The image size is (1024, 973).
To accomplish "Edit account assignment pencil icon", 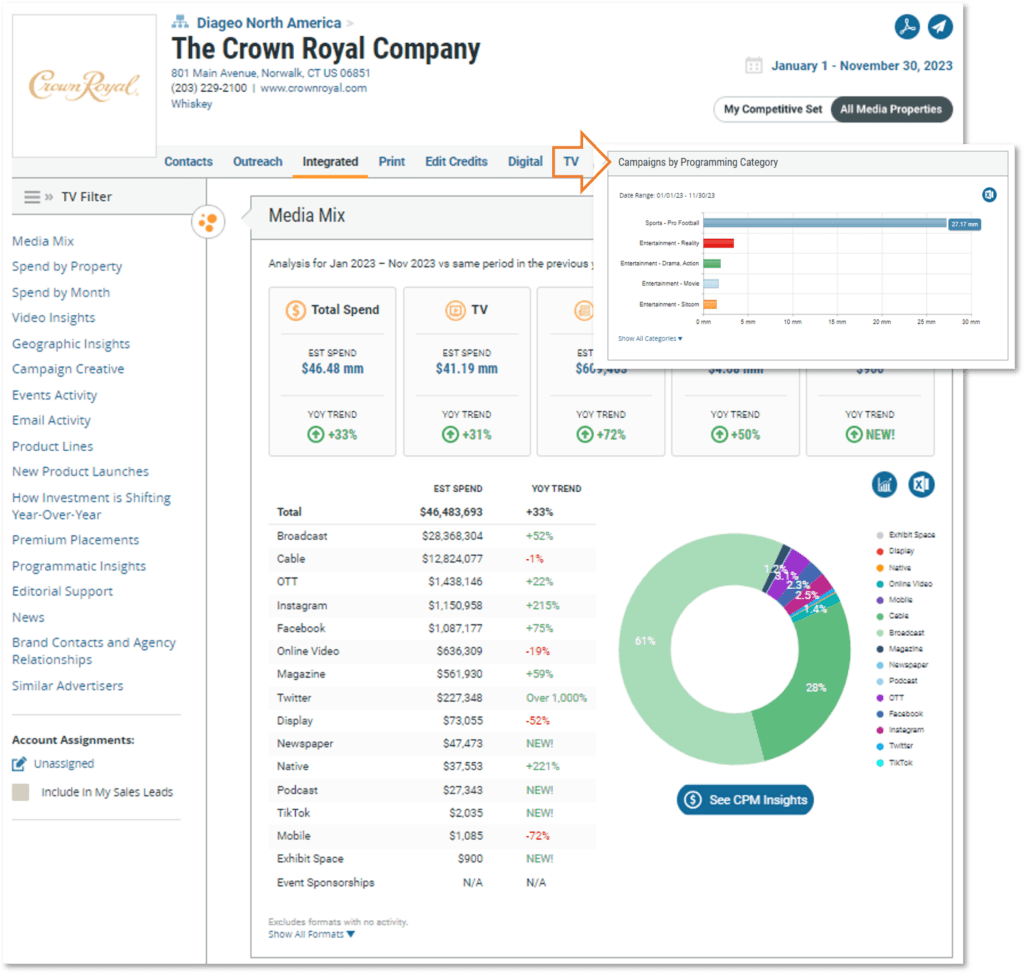I will 20,763.
